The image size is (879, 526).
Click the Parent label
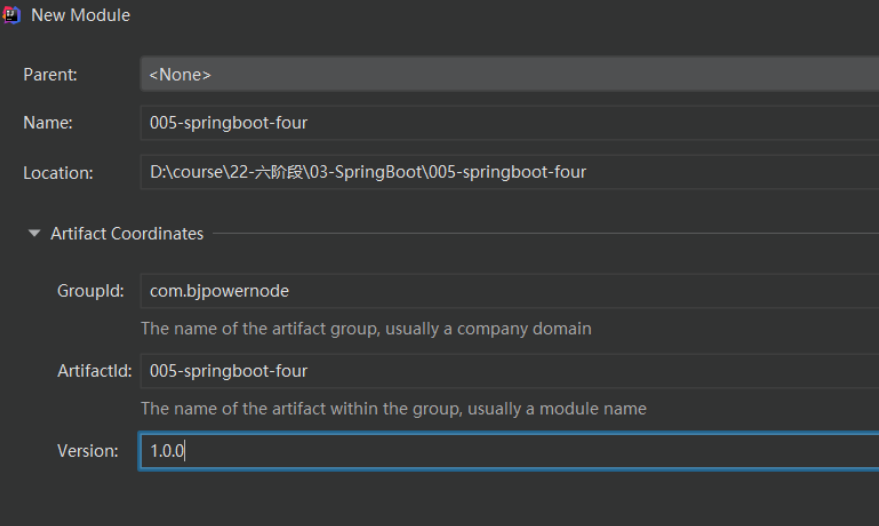click(x=50, y=74)
